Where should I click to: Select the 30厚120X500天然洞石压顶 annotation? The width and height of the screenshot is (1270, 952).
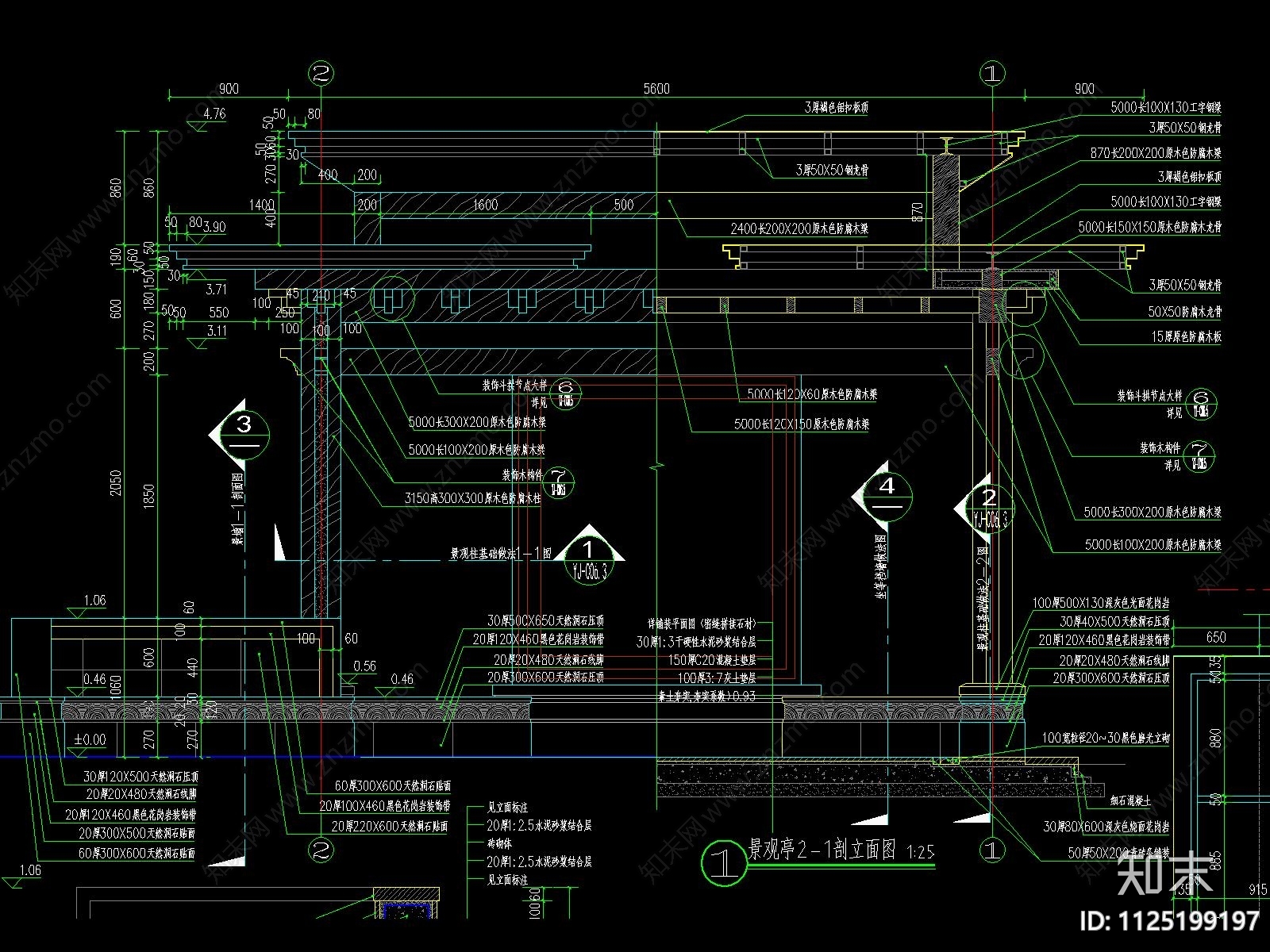[x=141, y=777]
